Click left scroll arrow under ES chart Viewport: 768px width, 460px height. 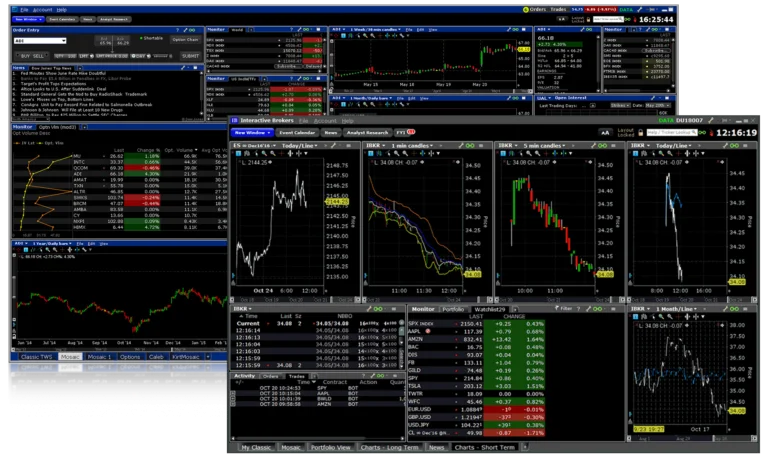[233, 299]
